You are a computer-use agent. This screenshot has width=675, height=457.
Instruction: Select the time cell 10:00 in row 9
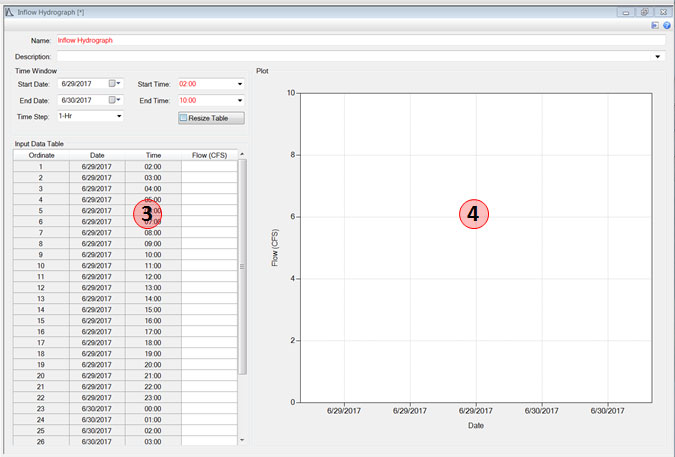tap(153, 255)
